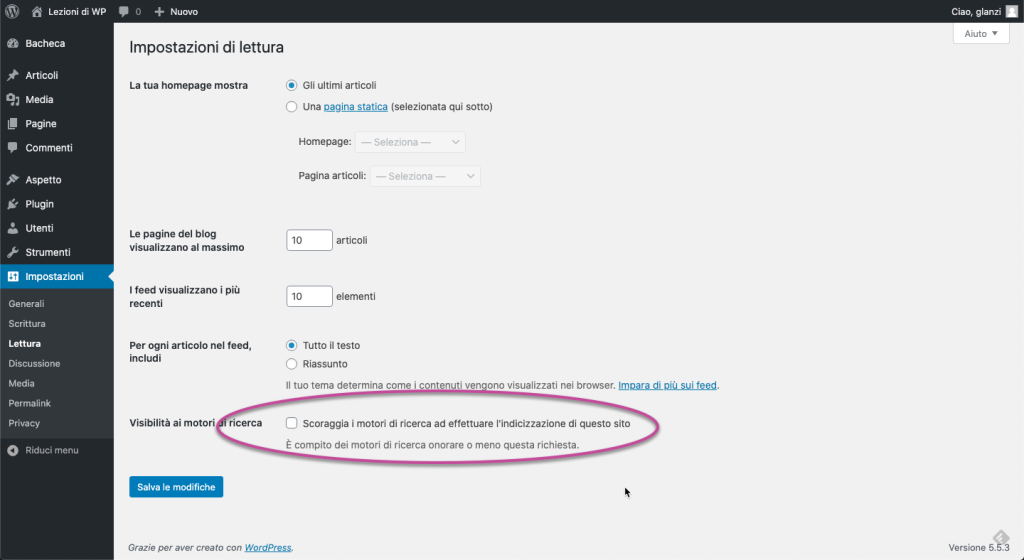The width and height of the screenshot is (1024, 560).
Task: Open Commenti menu item
Action: (49, 148)
